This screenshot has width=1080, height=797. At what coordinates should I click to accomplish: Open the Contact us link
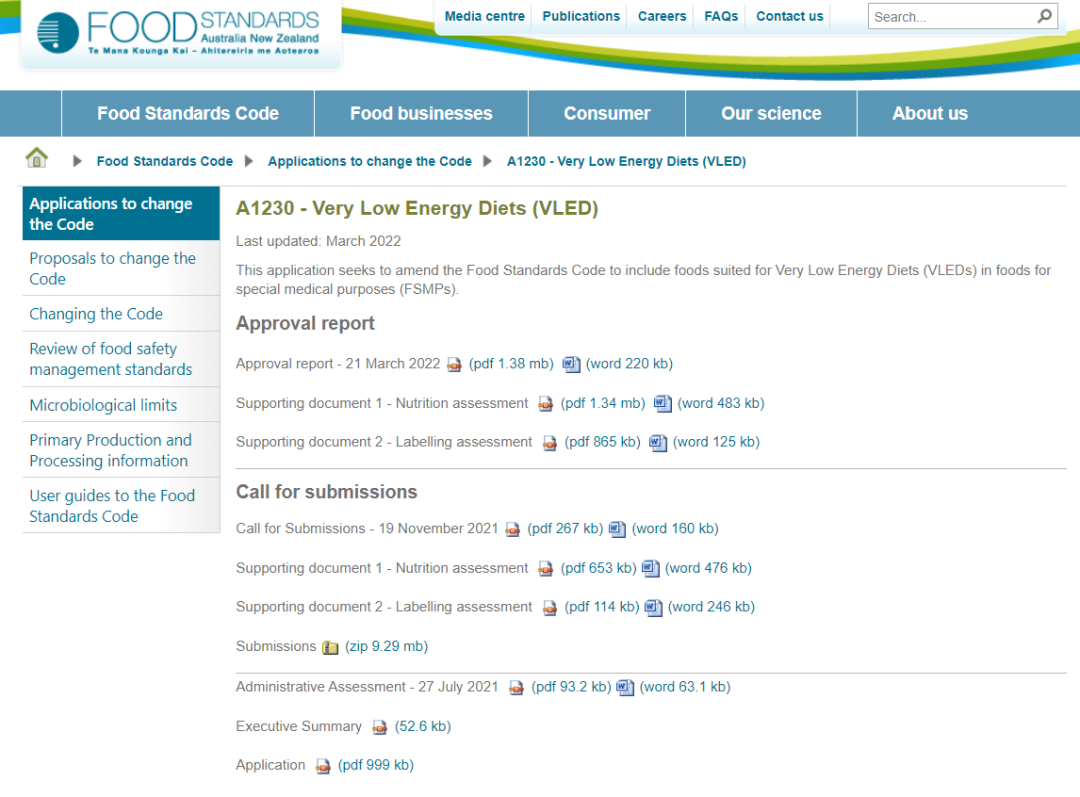[x=789, y=16]
